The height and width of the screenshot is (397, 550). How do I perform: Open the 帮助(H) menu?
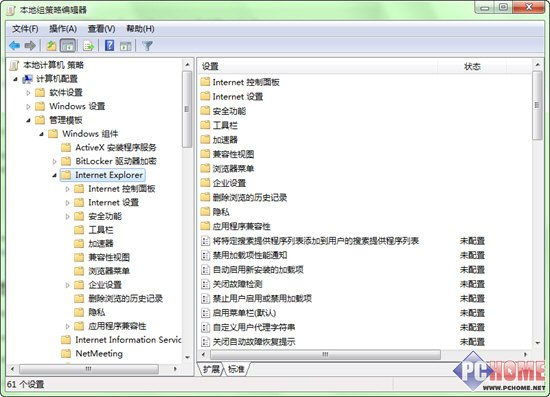pos(140,29)
